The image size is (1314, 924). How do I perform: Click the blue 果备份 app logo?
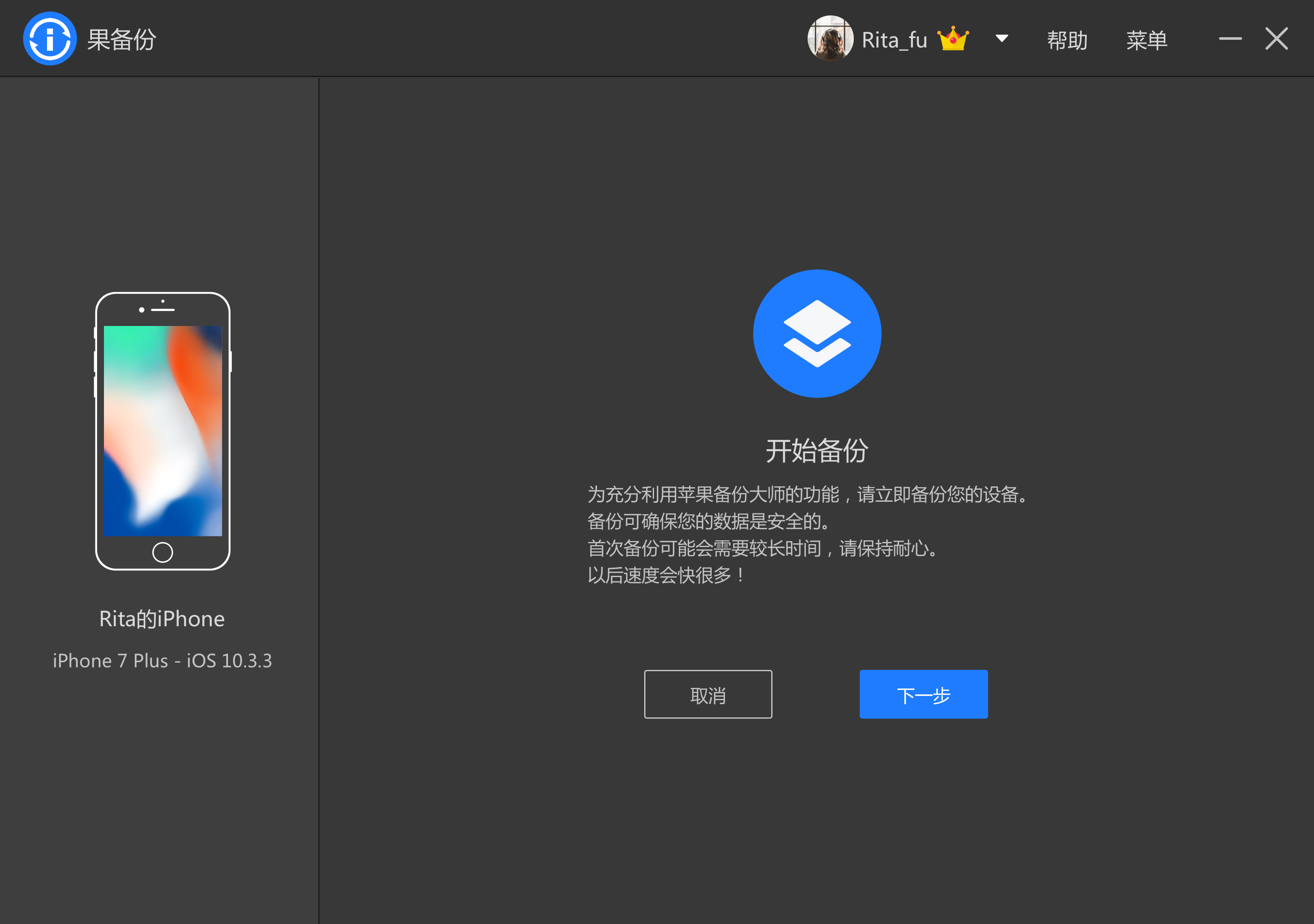pos(50,39)
